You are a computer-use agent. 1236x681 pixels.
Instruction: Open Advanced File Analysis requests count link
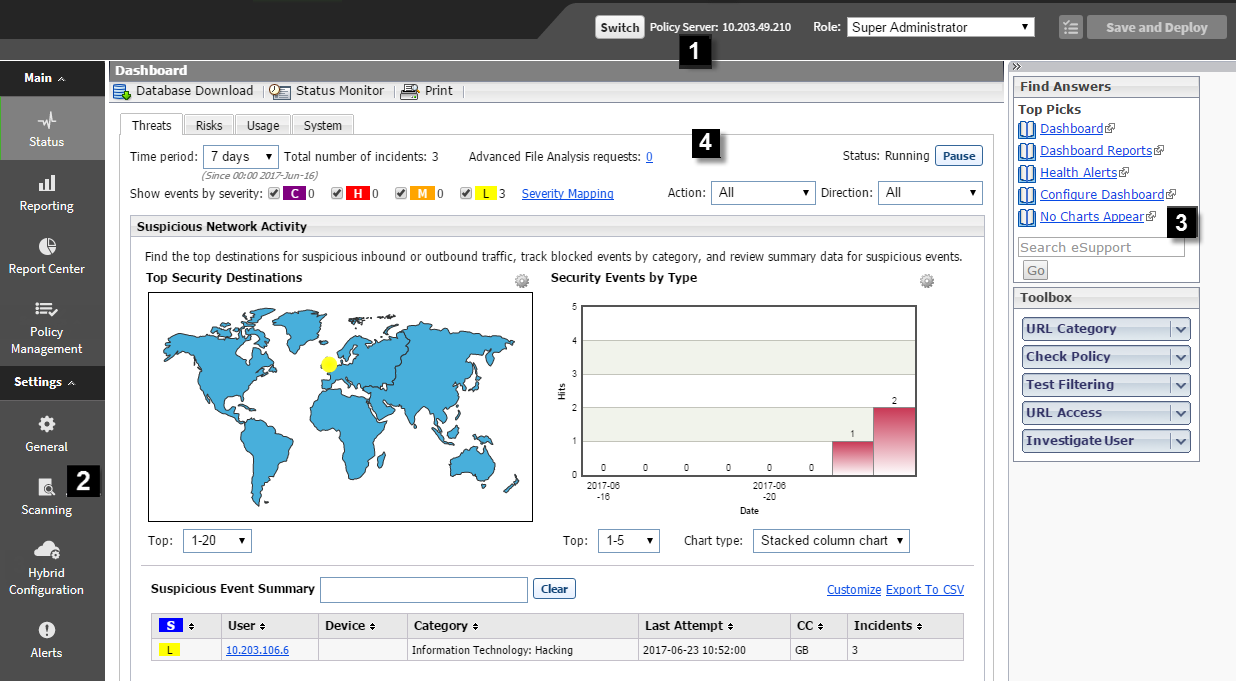(649, 157)
